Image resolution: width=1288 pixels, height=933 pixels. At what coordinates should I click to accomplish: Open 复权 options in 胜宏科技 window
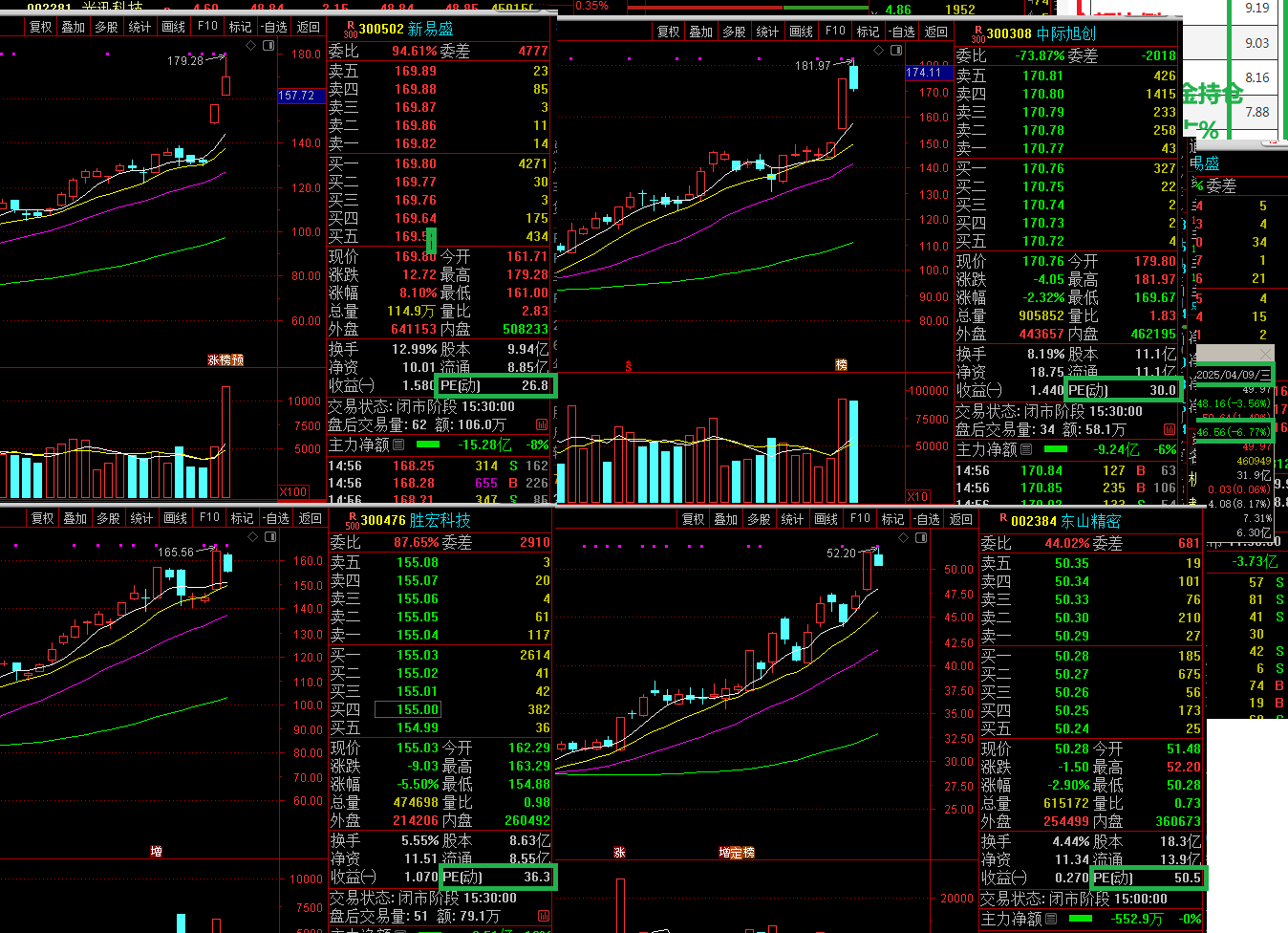point(42,518)
